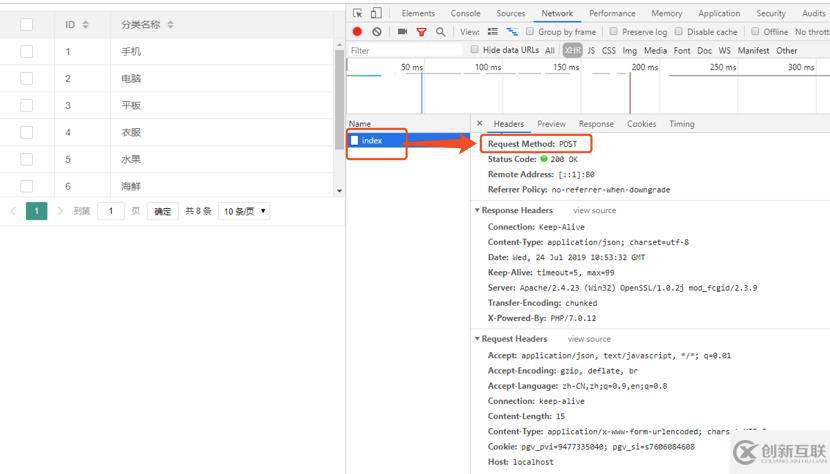Enable Hide data URLs checkbox
This screenshot has height=474, width=830.
coord(474,49)
